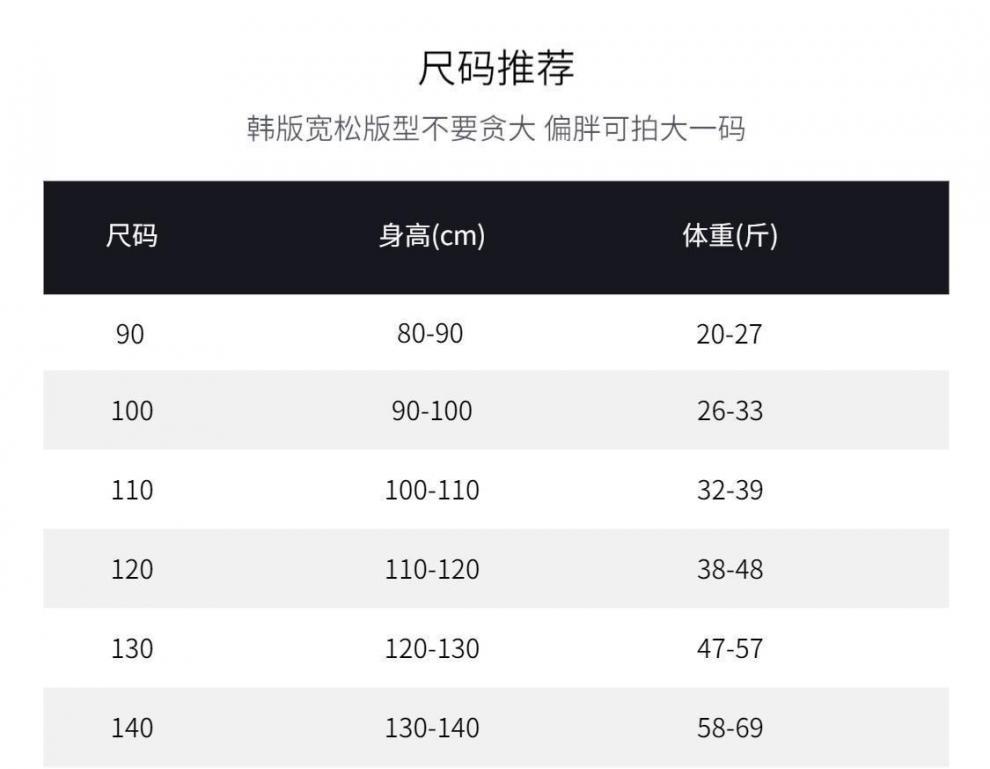This screenshot has height=769, width=990.
Task: Click the 100-110 height cell
Action: [432, 490]
